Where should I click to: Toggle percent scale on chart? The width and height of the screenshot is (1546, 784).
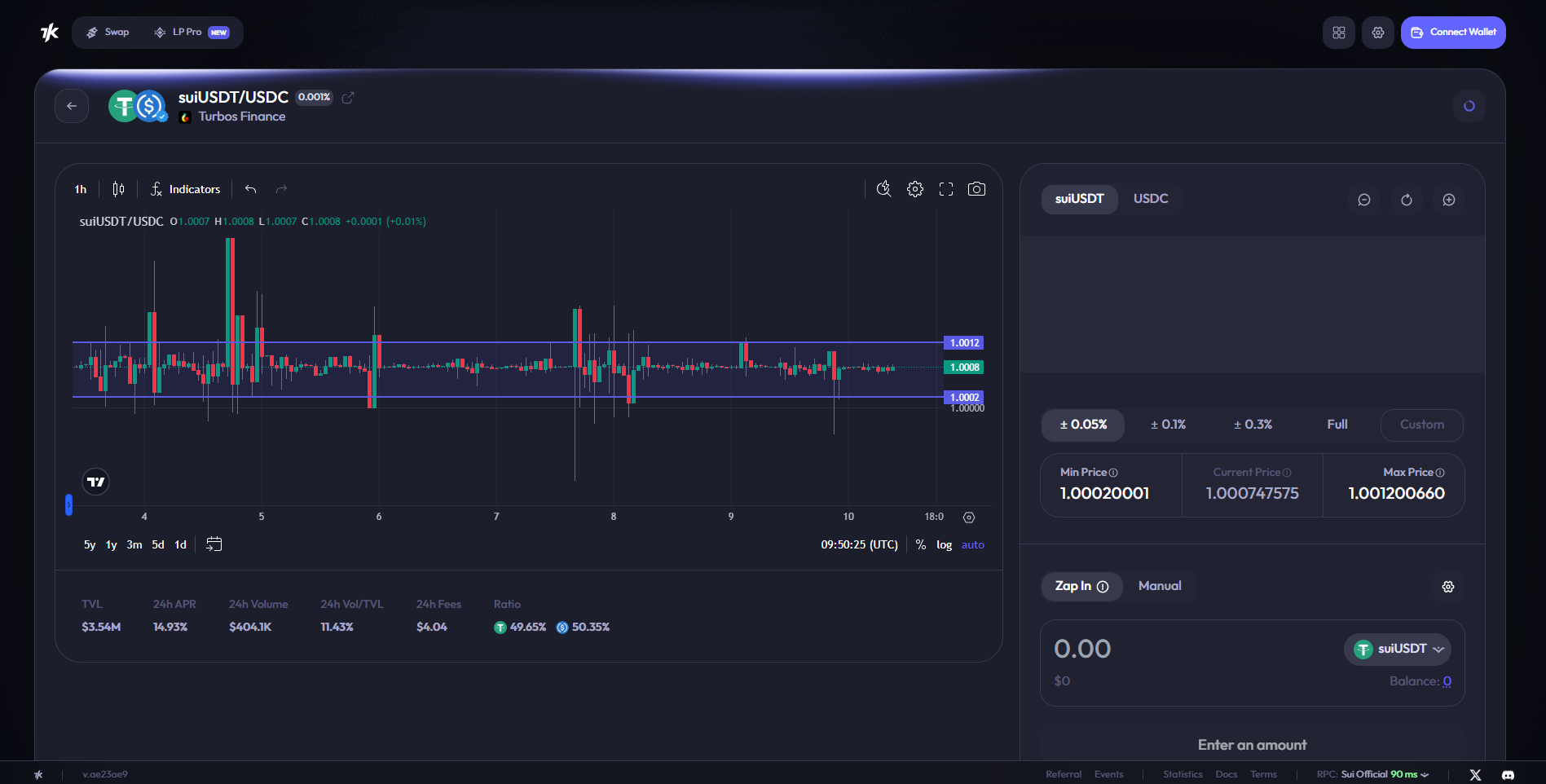(x=920, y=545)
